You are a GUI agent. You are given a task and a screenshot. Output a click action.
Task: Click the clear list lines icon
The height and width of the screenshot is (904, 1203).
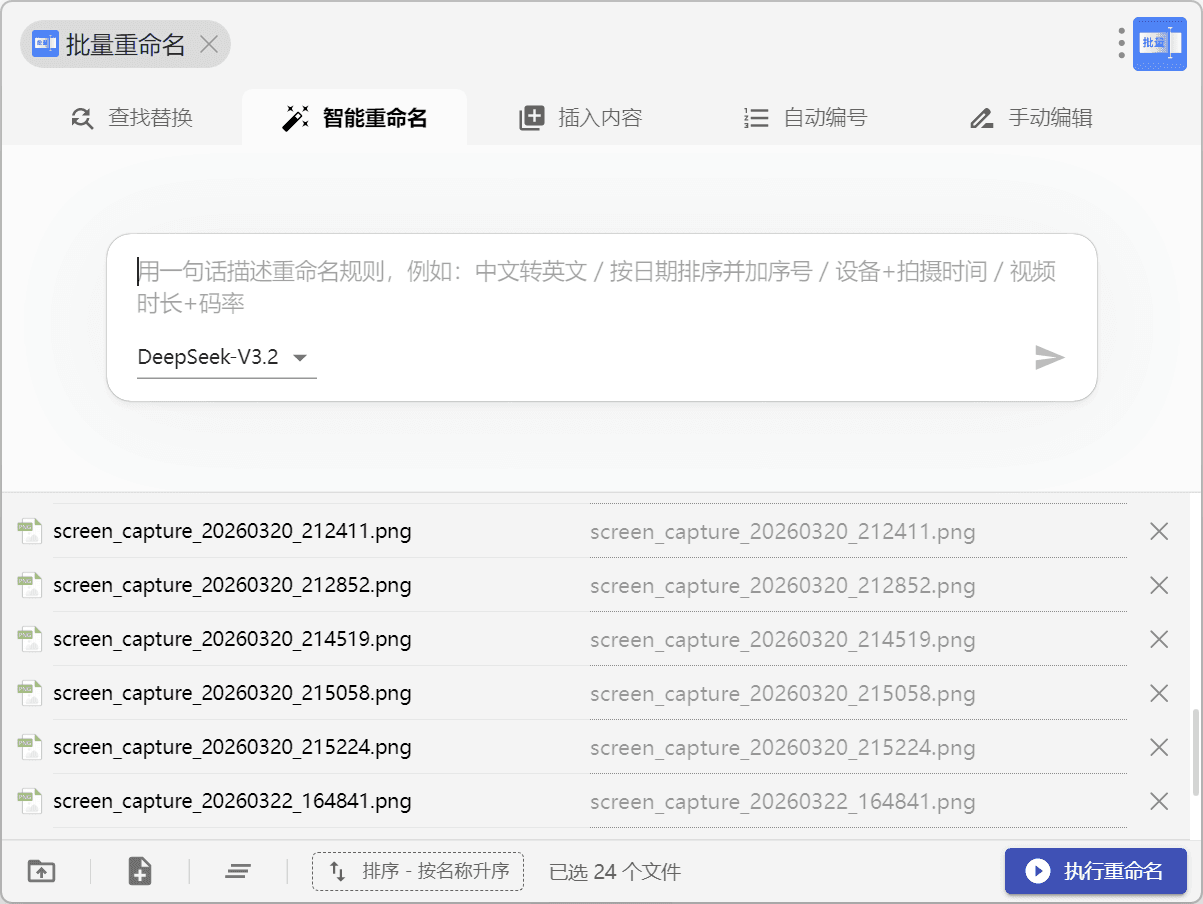coord(237,871)
